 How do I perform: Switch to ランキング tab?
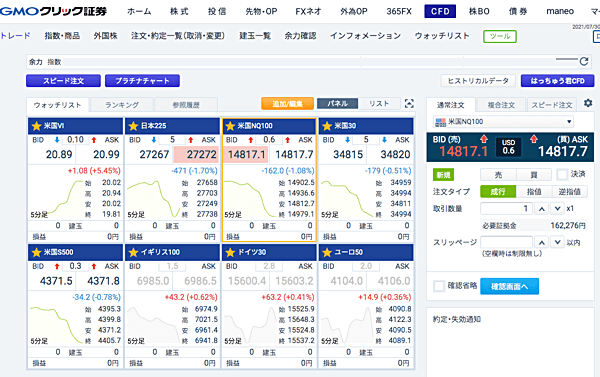[x=122, y=105]
